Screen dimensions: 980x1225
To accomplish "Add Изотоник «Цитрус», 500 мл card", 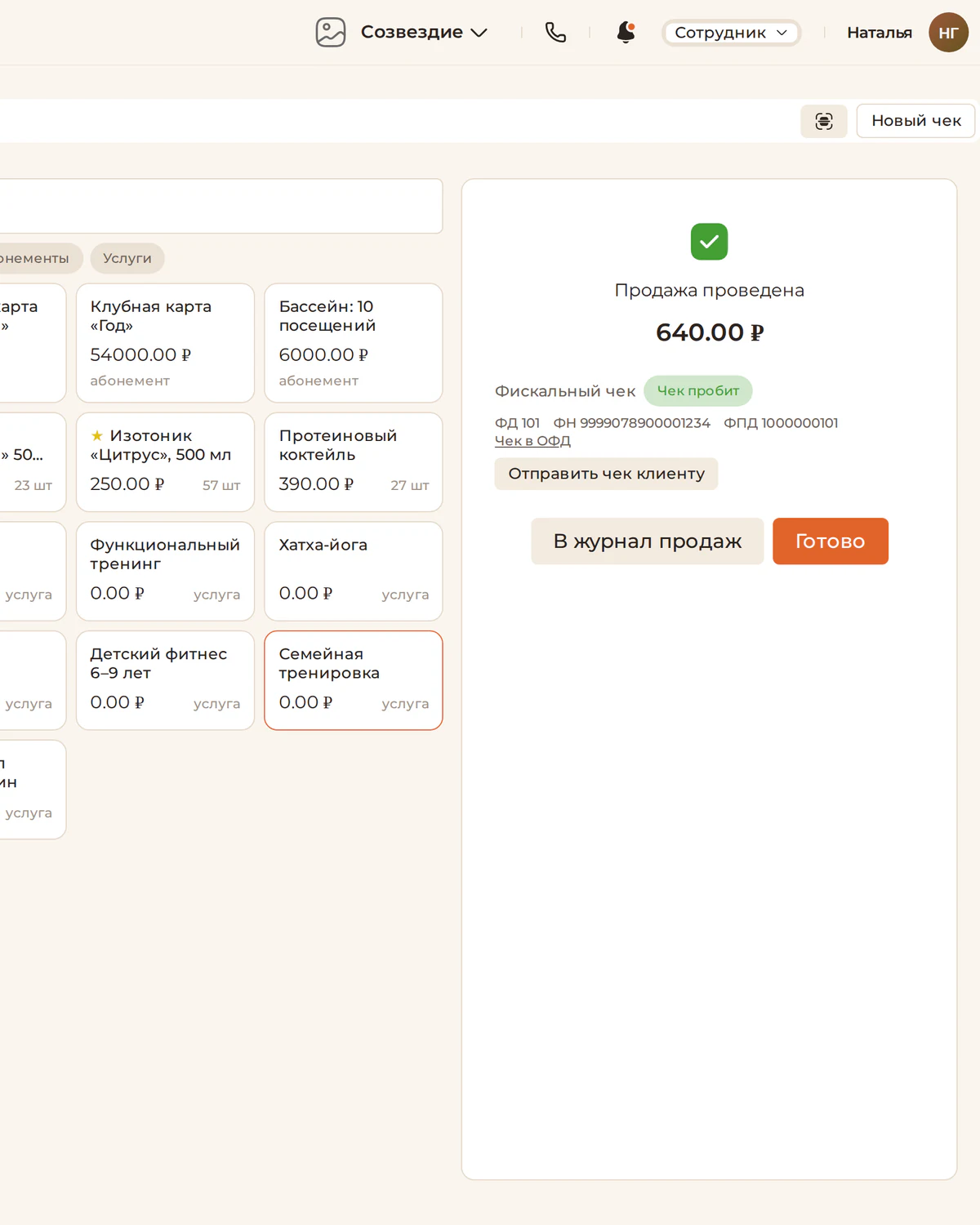I will coord(165,462).
